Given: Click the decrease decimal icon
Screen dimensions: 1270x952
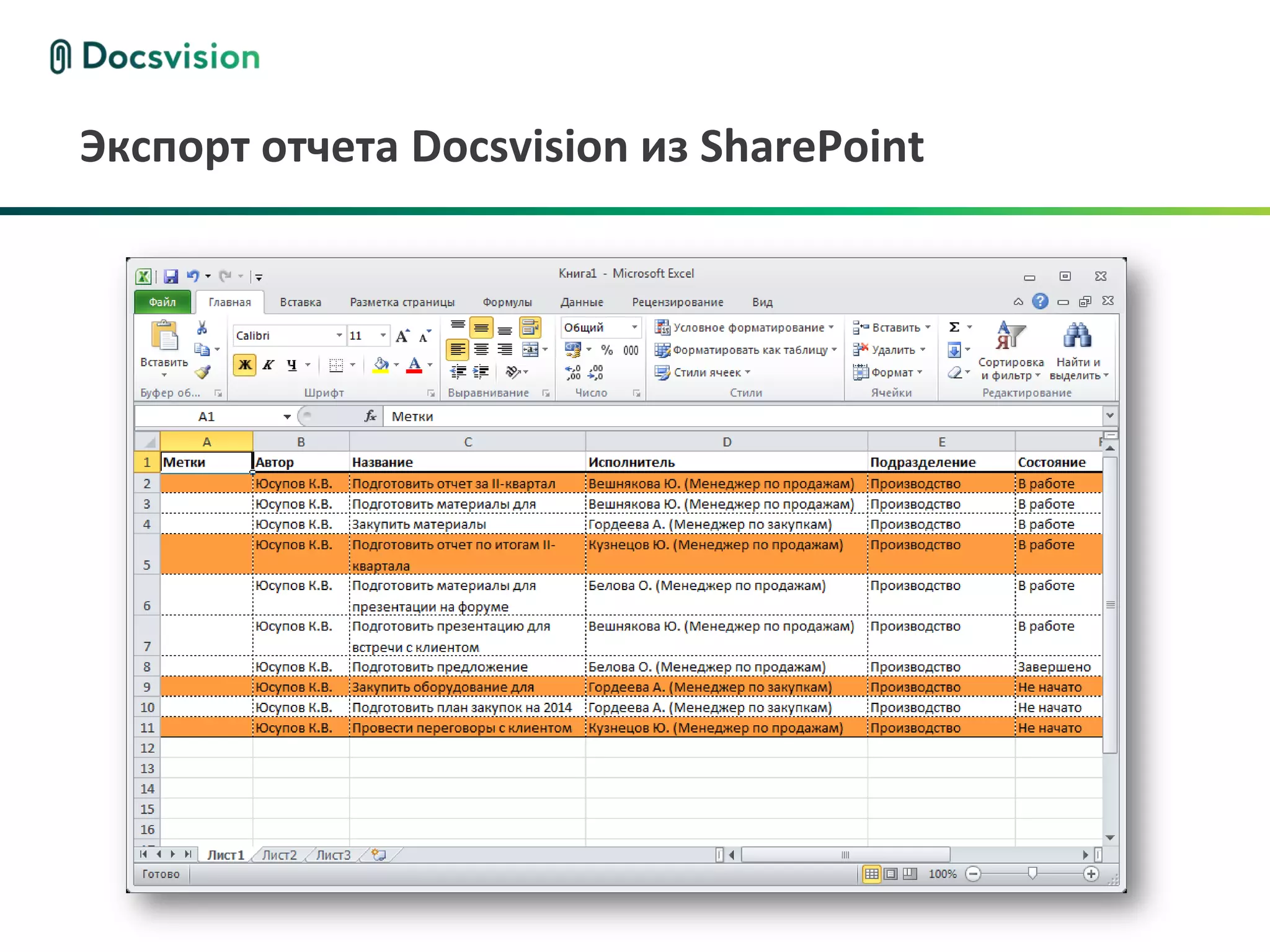Looking at the screenshot, I should click(x=595, y=372).
